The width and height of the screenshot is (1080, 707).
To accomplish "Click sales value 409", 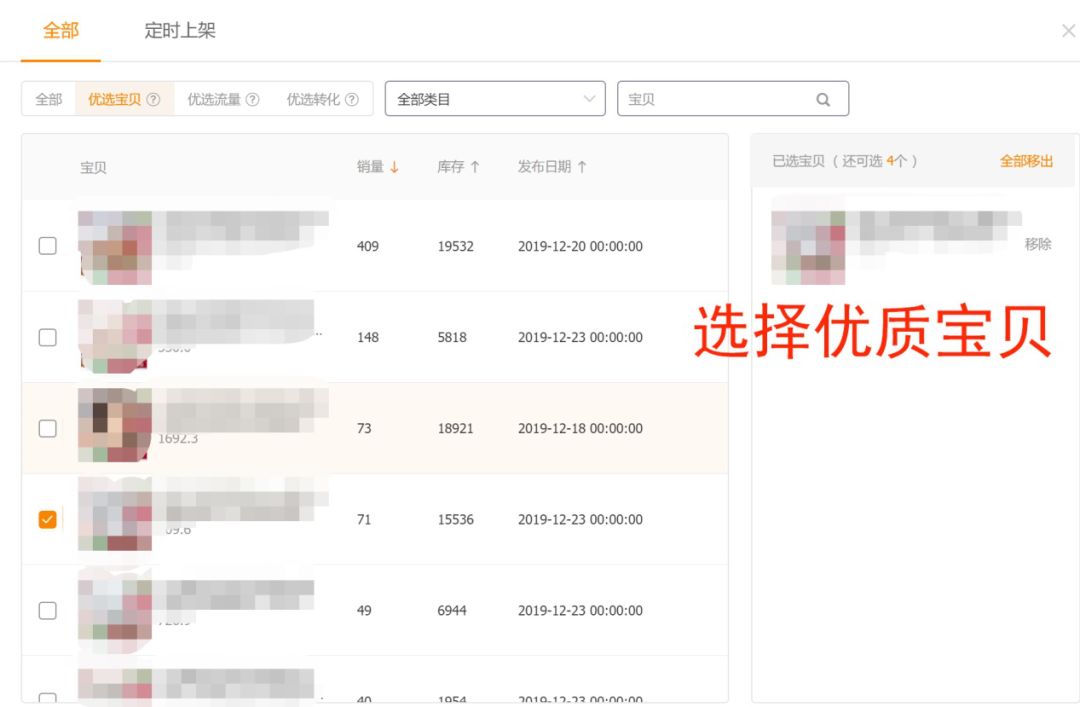I will click(368, 246).
